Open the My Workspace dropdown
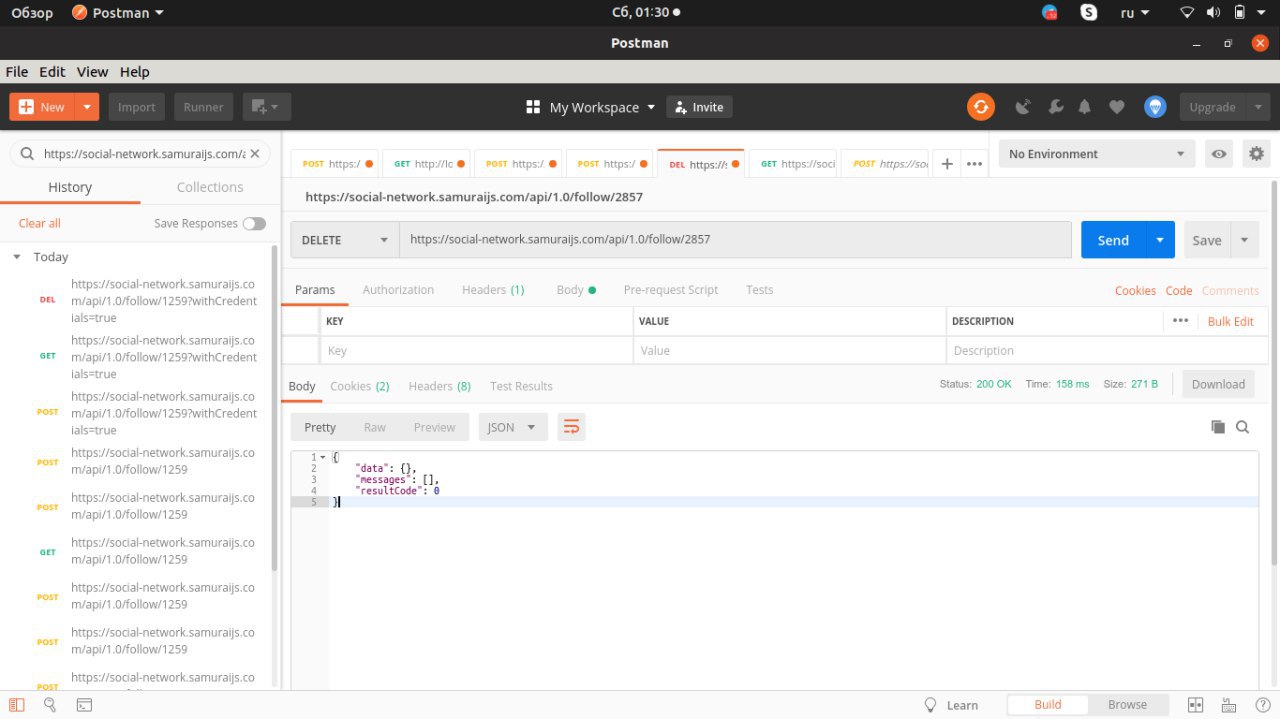Viewport: 1280px width, 719px height. [x=591, y=107]
